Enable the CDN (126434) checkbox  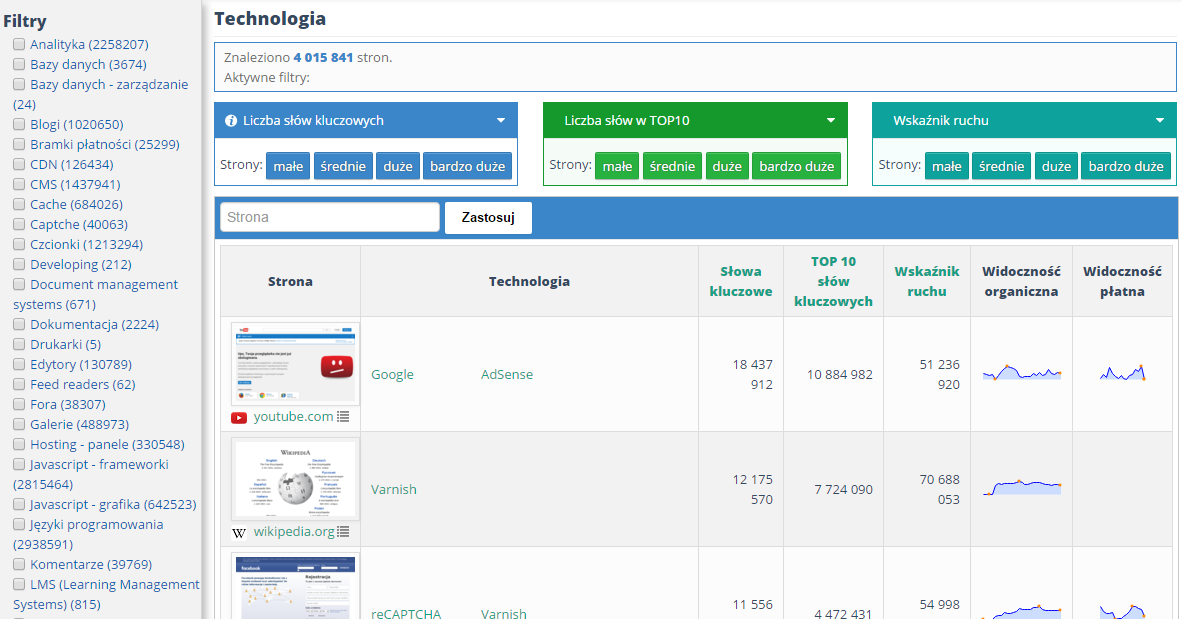[19, 164]
